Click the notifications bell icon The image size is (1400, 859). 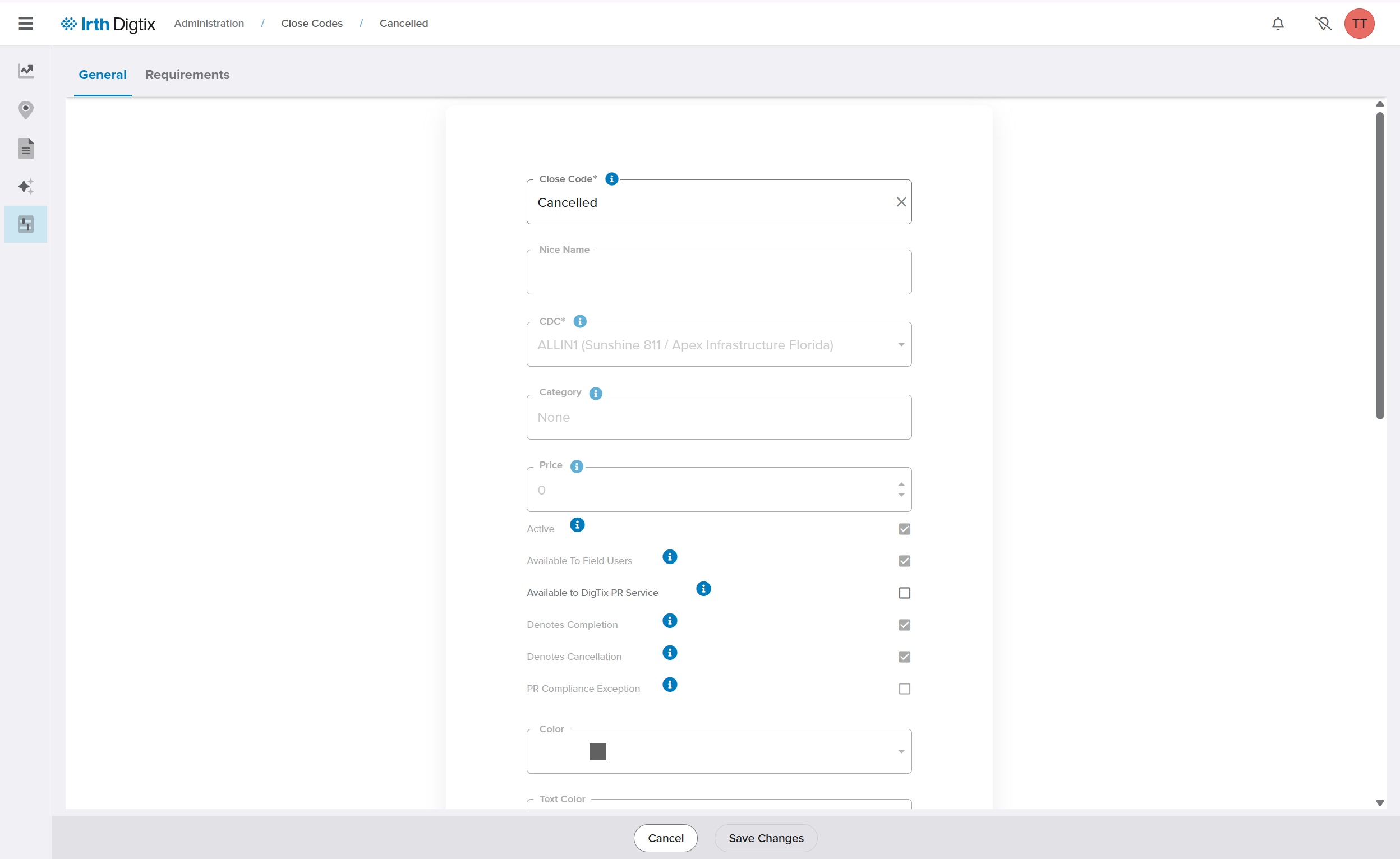pyautogui.click(x=1278, y=24)
